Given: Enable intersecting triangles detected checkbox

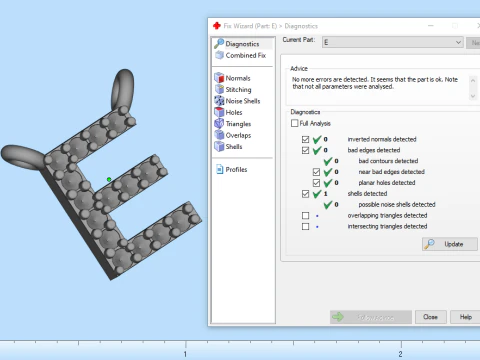Looking at the screenshot, I should pos(305,227).
